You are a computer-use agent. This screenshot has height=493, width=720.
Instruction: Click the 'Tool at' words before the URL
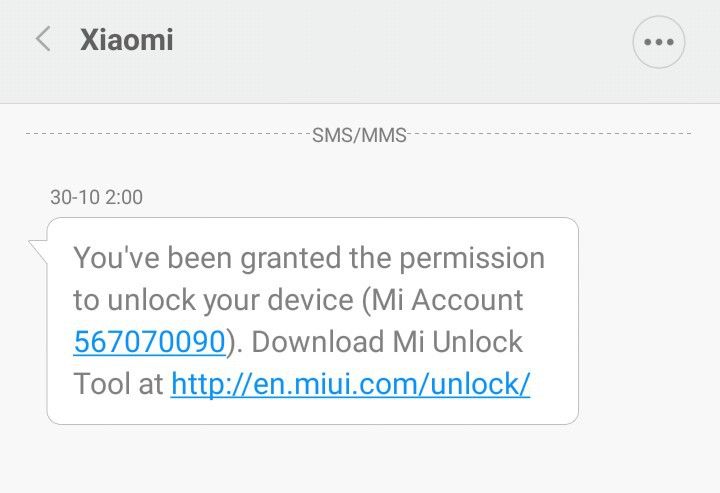118,384
